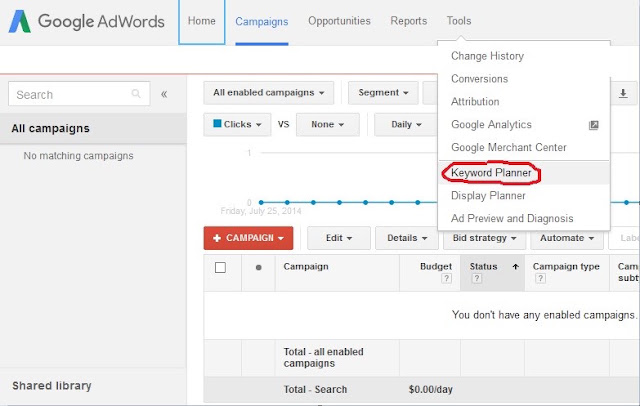This screenshot has height=406, width=640.
Task: Click the red + CAMPAIGN button
Action: click(x=248, y=238)
